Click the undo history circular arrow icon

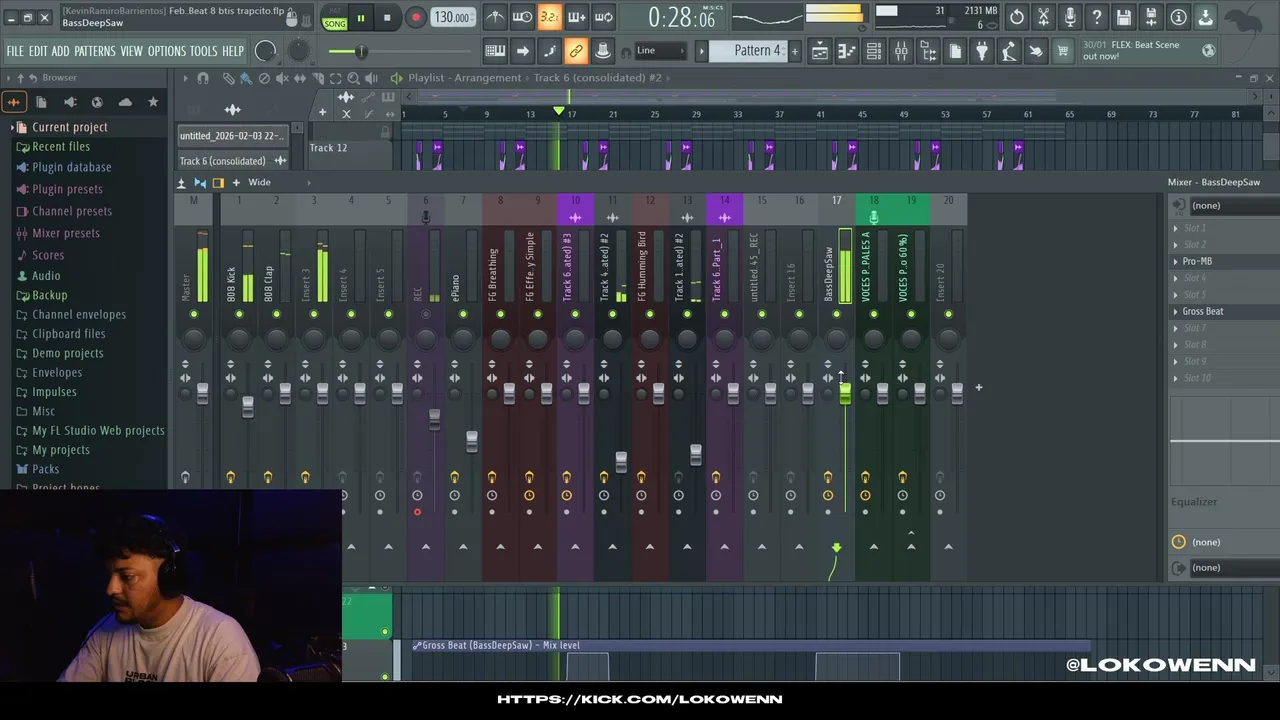[x=1016, y=17]
